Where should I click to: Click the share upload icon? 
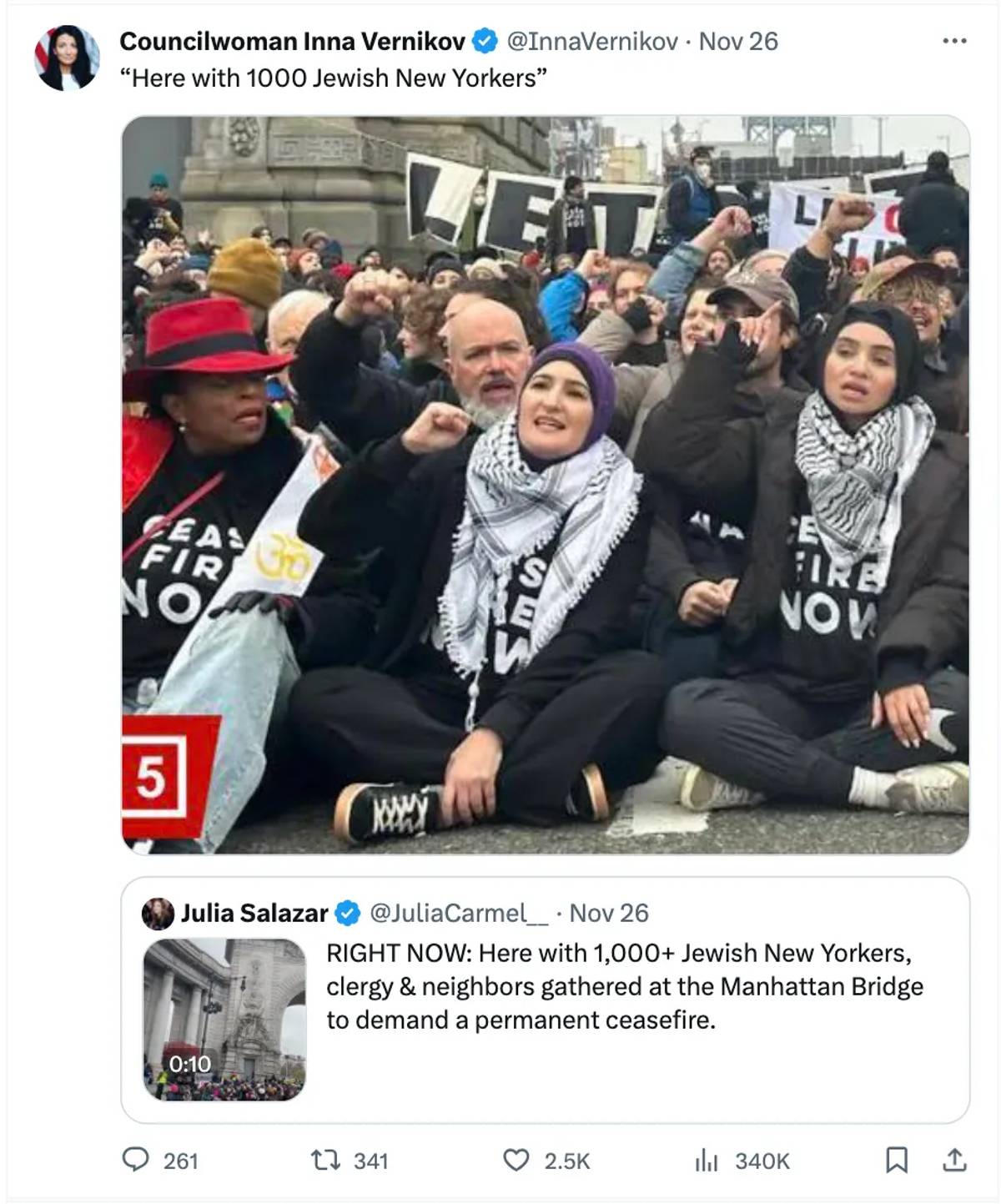pyautogui.click(x=954, y=1160)
